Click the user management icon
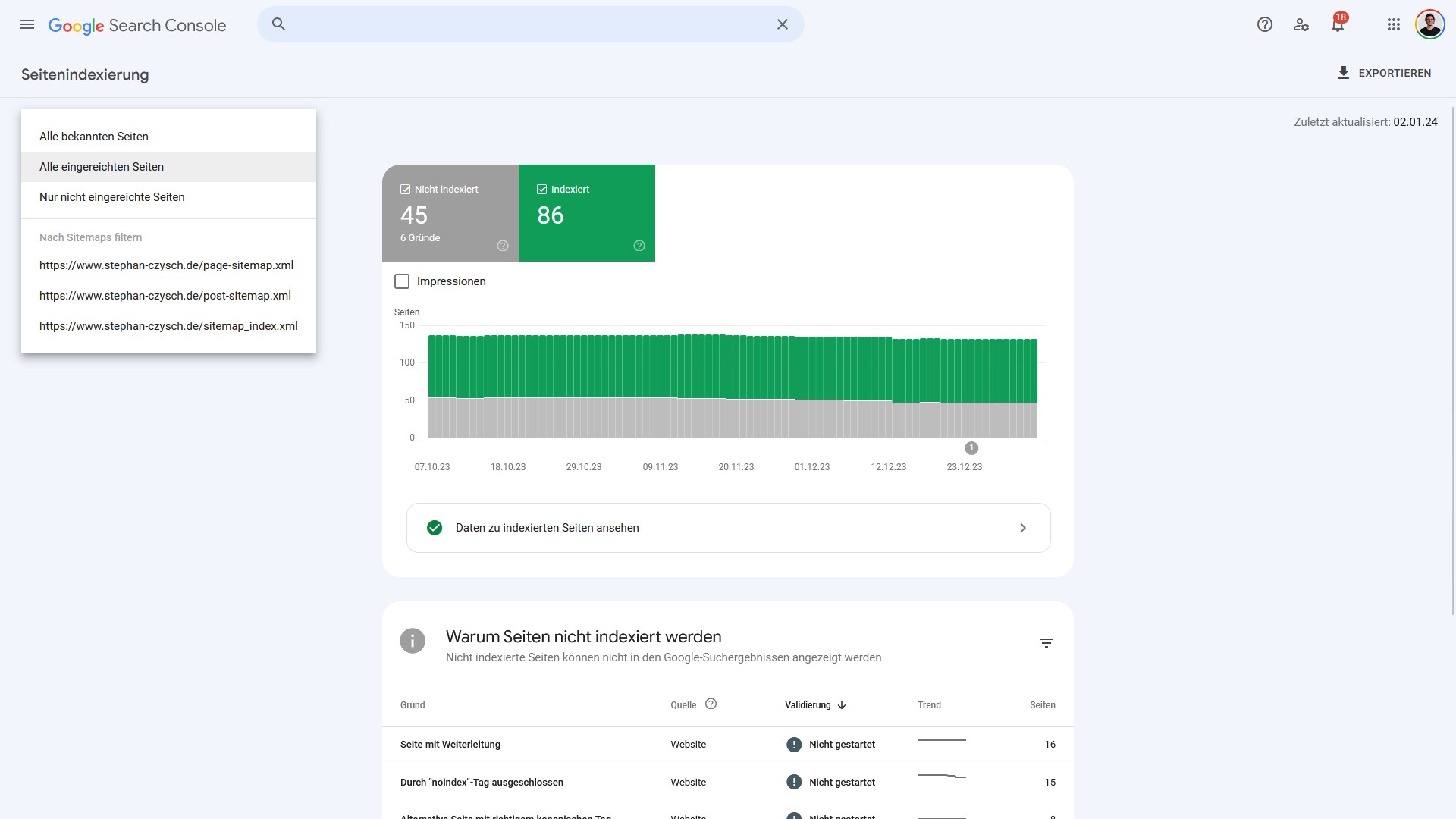1456x819 pixels. pos(1301,24)
